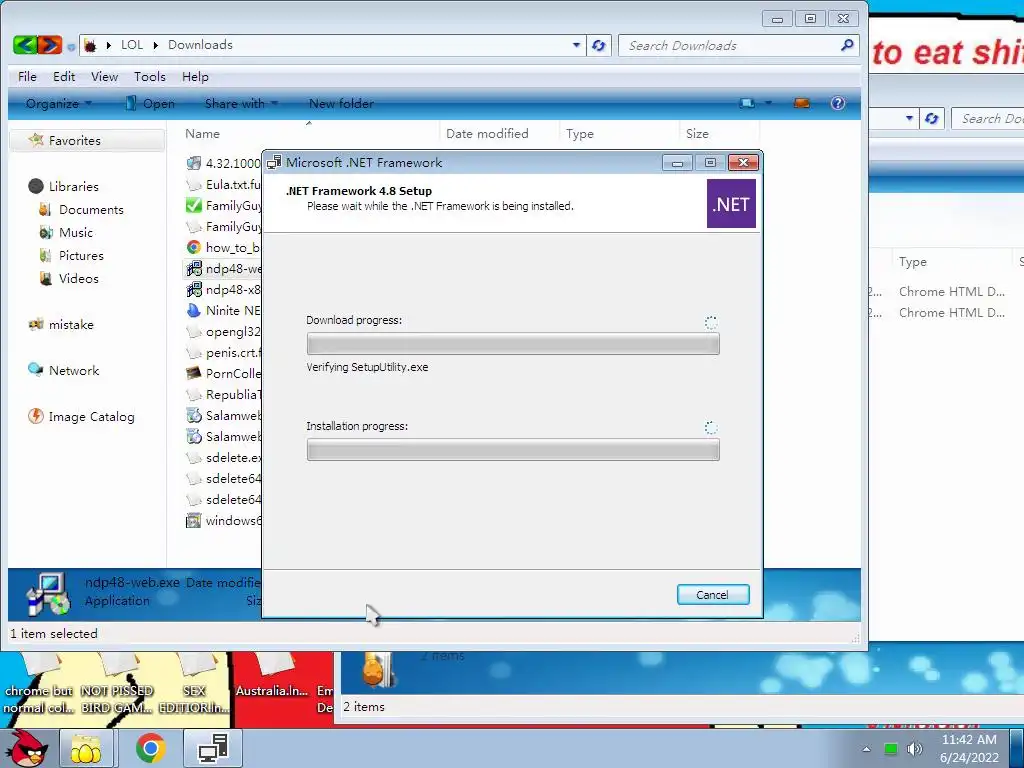The image size is (1024, 768).
Task: Open the eggs folder icon on the taskbar
Action: pos(86,748)
